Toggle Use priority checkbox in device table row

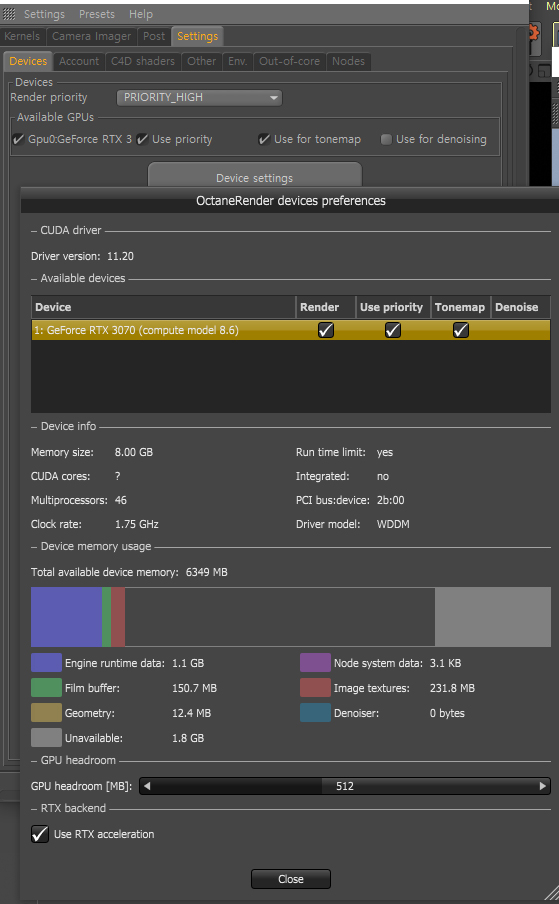[x=392, y=330]
